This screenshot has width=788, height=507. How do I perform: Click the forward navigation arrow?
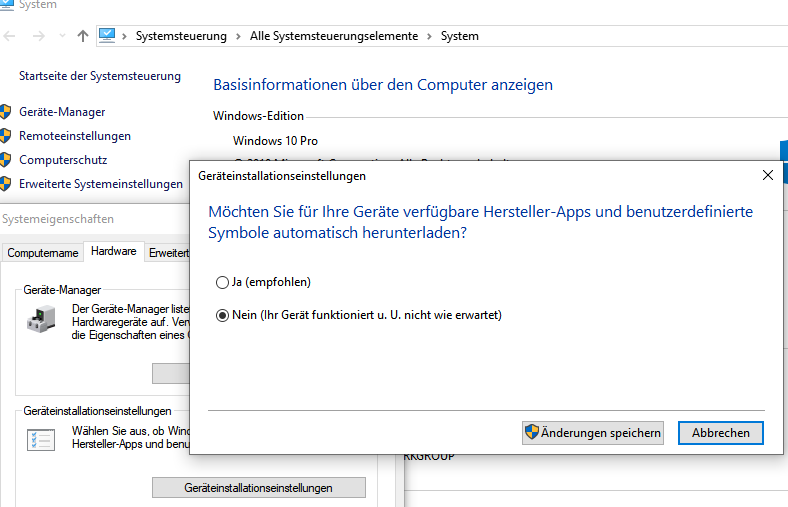[x=39, y=36]
